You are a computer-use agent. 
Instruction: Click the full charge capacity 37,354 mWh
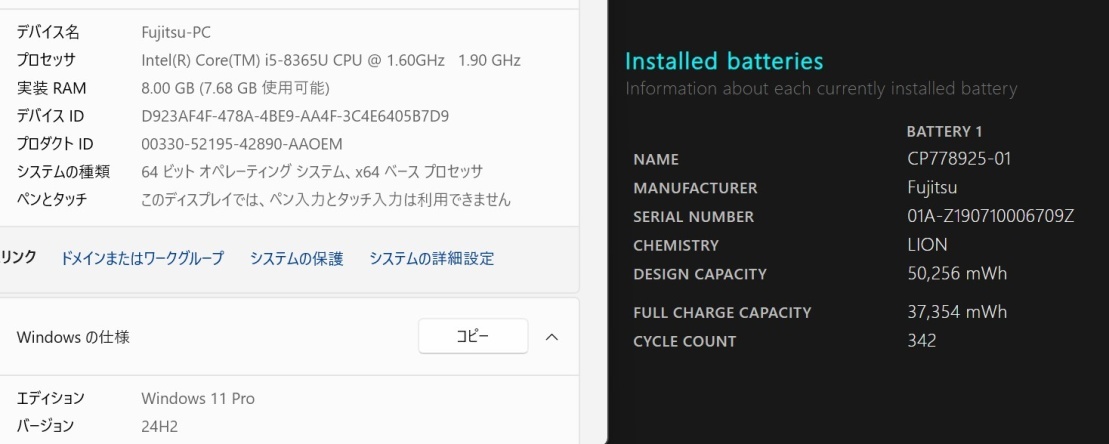[956, 312]
